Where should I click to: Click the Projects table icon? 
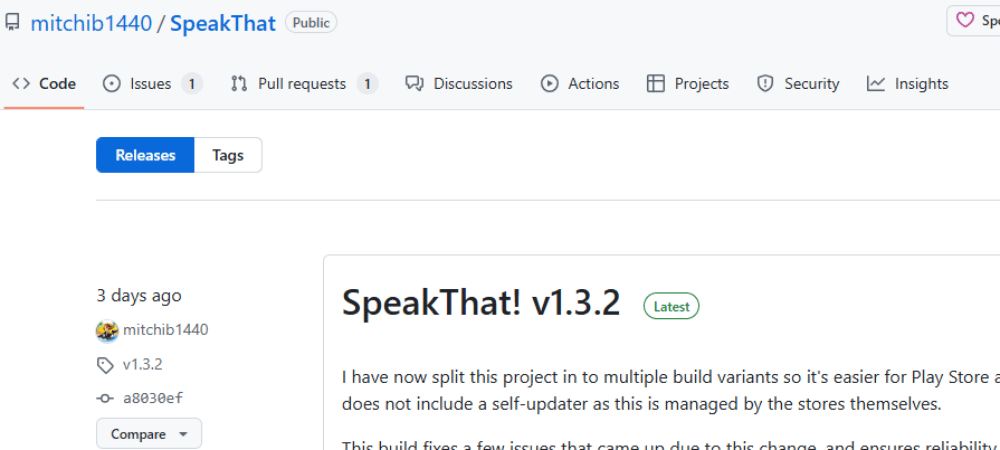pyautogui.click(x=656, y=83)
